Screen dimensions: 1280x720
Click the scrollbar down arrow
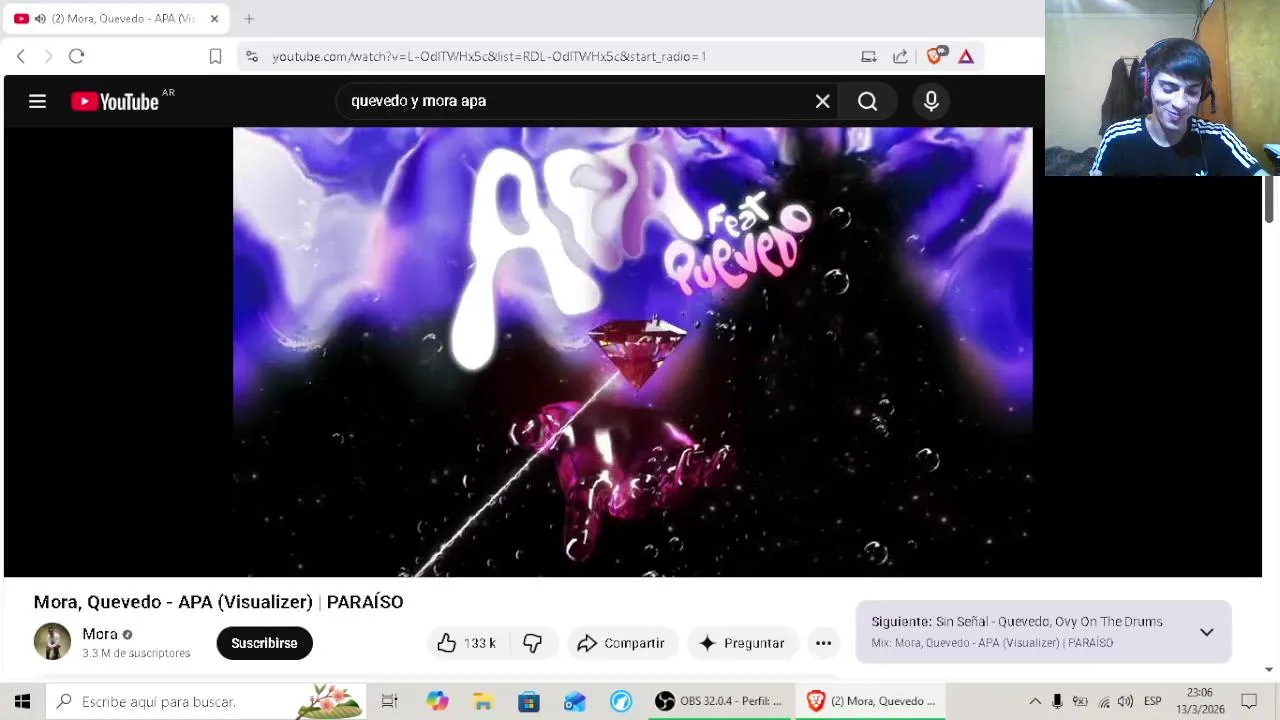pyautogui.click(x=1269, y=669)
